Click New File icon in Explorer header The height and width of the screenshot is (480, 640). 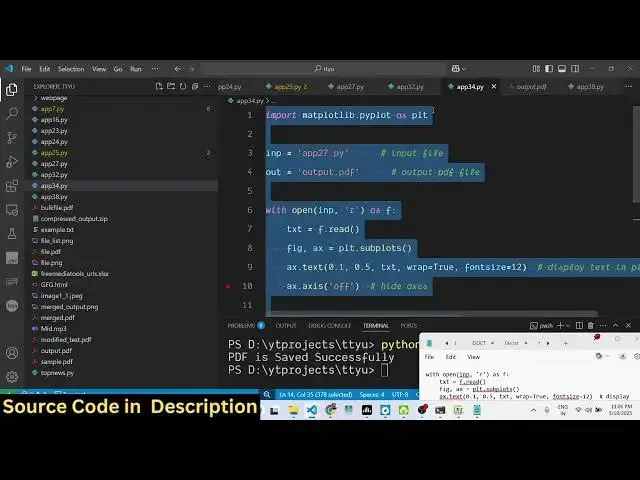159,87
